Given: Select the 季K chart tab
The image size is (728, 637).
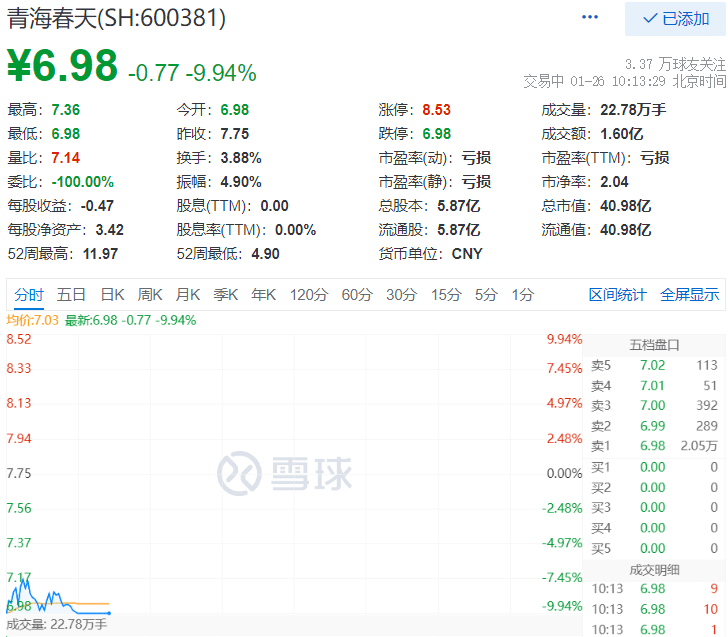Looking at the screenshot, I should coord(226,295).
